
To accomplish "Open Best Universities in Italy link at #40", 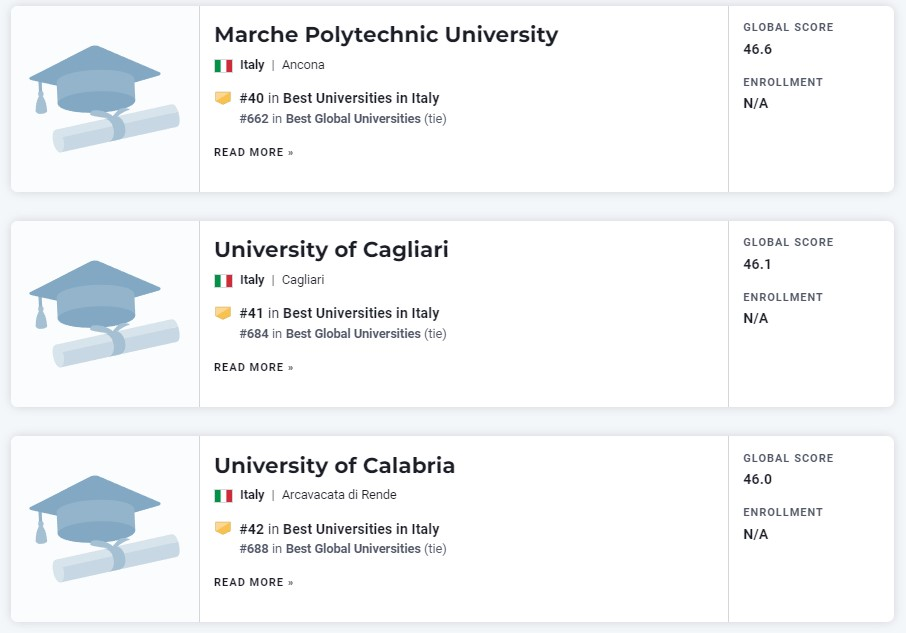I will (x=361, y=98).
